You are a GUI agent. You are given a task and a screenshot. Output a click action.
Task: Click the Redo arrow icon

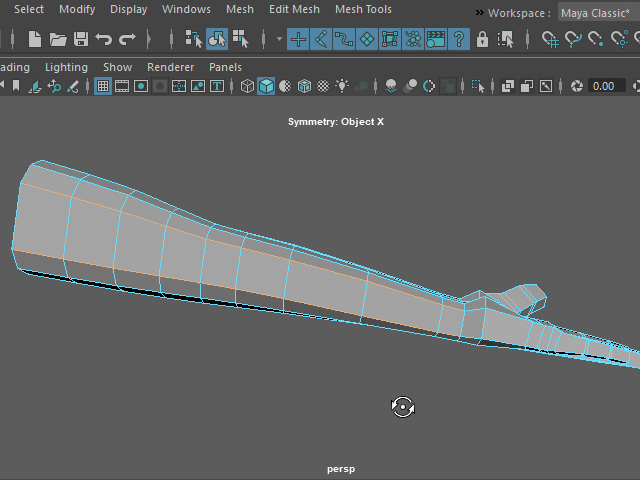(127, 39)
